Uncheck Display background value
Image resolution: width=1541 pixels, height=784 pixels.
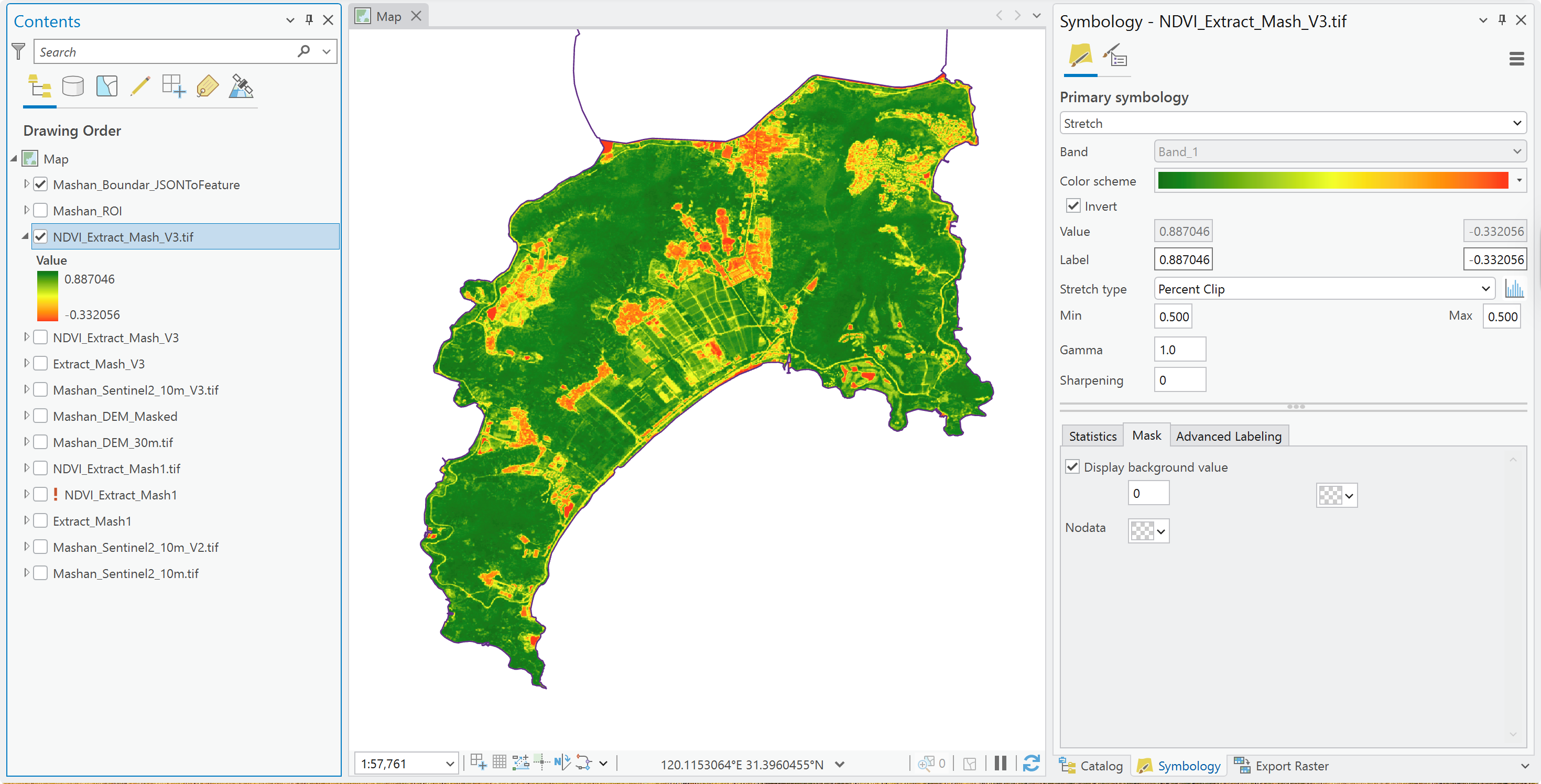1072,466
